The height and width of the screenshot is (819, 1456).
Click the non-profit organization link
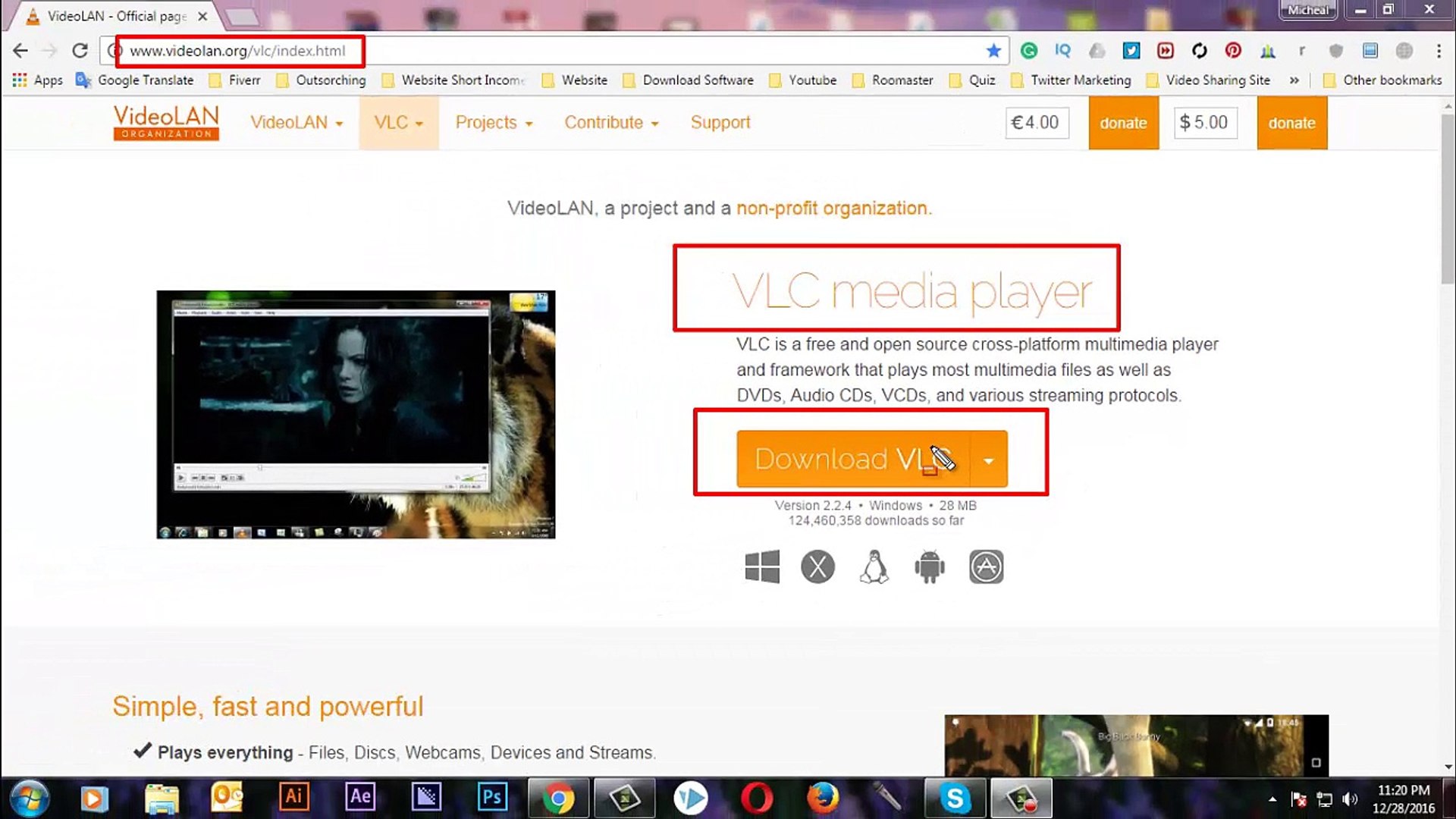(x=832, y=208)
